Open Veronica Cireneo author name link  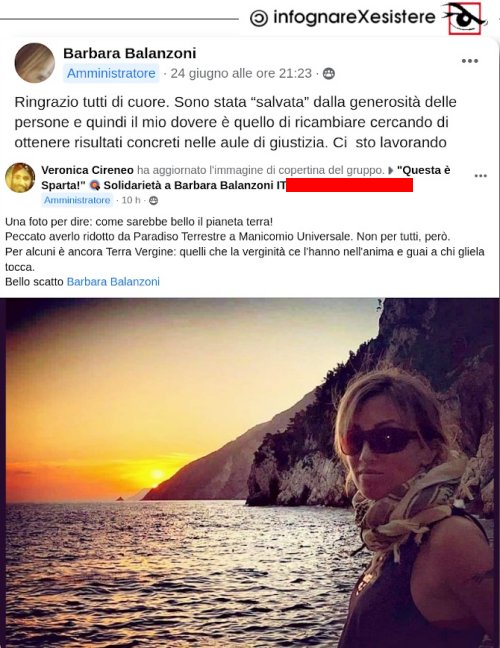[x=87, y=170]
